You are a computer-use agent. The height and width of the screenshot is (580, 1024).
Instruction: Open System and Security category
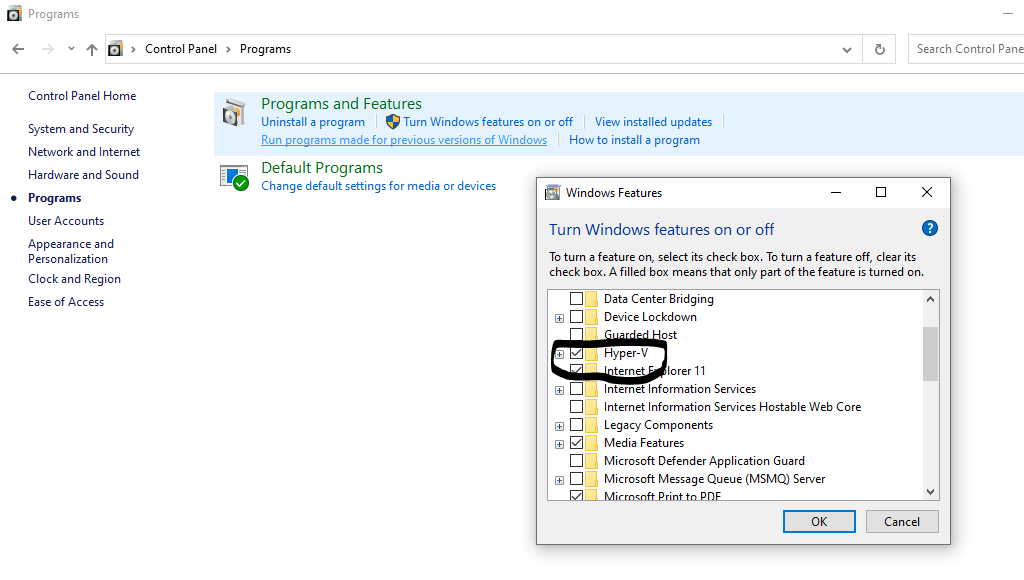[x=81, y=129]
